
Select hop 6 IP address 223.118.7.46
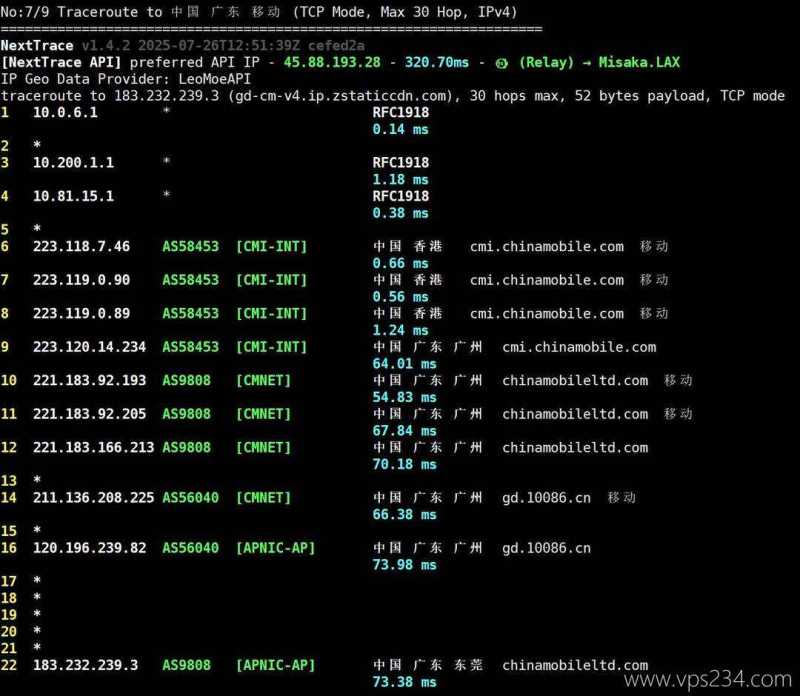coord(81,246)
